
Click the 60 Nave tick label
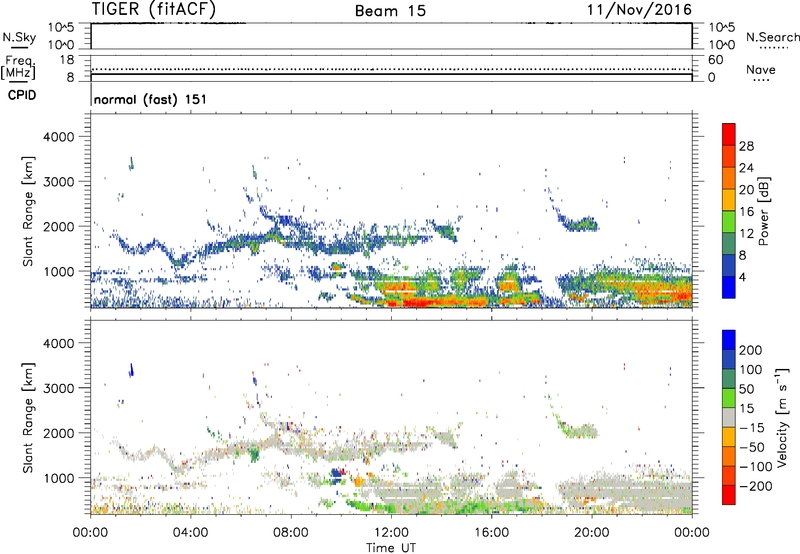[716, 60]
